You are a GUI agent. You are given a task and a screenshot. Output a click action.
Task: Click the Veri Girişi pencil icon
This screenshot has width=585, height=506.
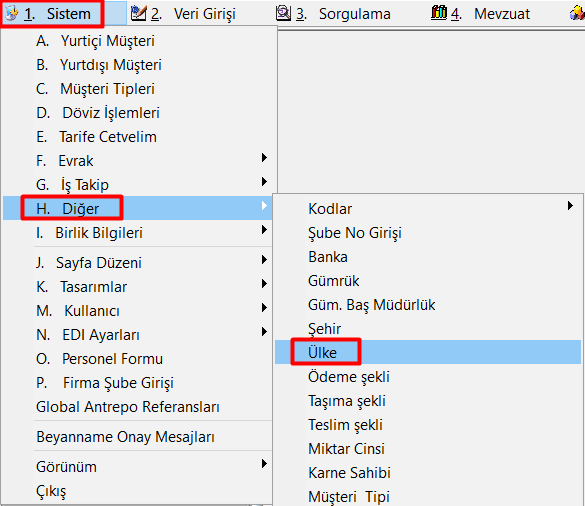(138, 13)
